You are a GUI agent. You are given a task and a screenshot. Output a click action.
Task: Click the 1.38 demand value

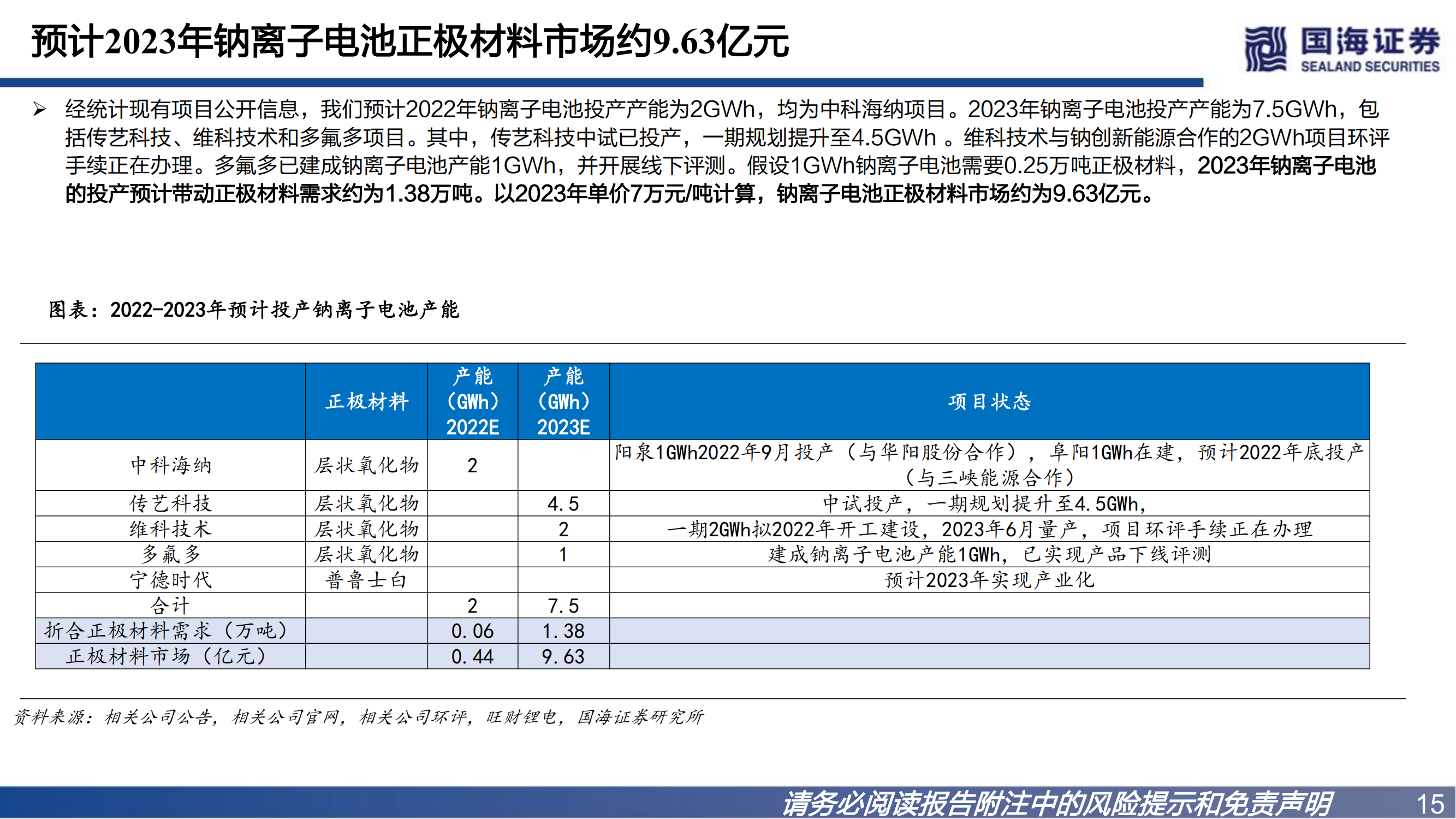(563, 631)
